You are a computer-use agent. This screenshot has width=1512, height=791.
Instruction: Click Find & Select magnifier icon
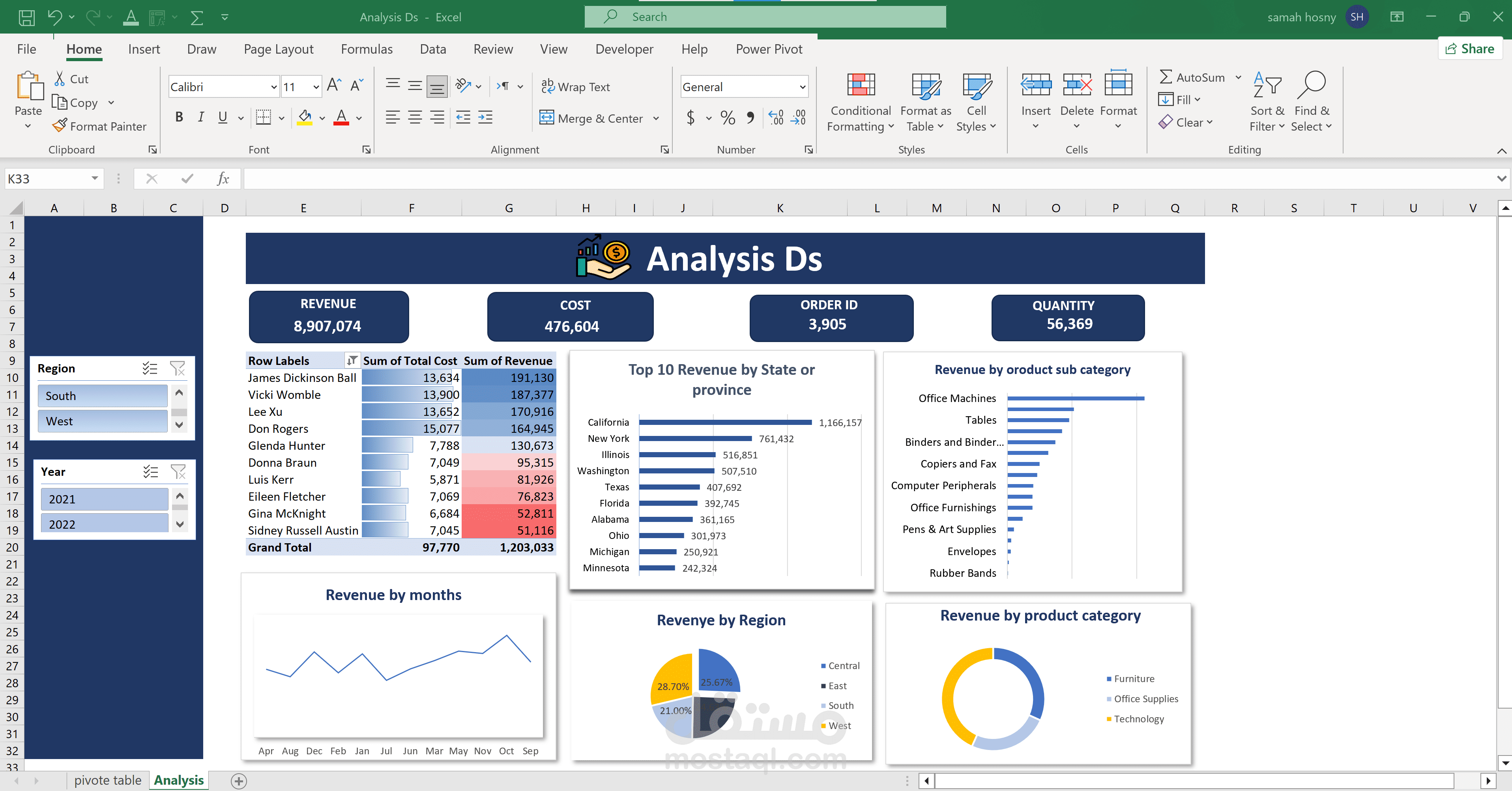coord(1312,86)
